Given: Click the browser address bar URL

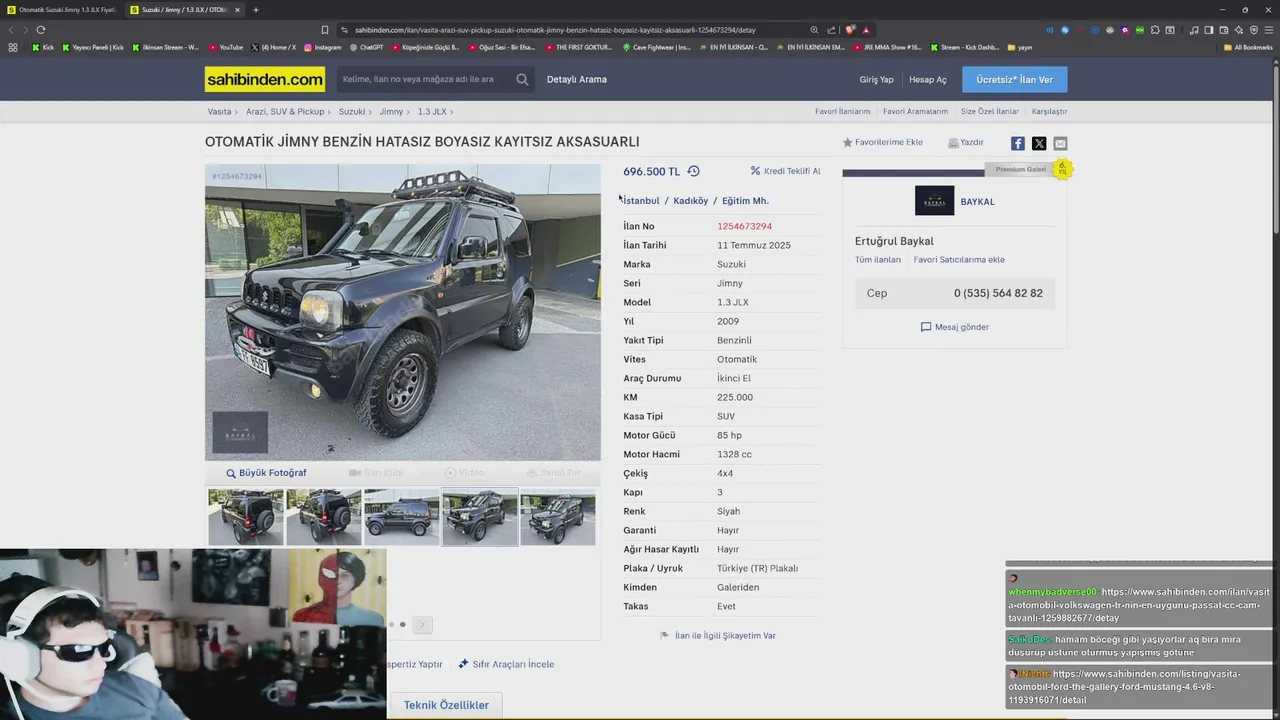Looking at the screenshot, I should click(x=555, y=30).
